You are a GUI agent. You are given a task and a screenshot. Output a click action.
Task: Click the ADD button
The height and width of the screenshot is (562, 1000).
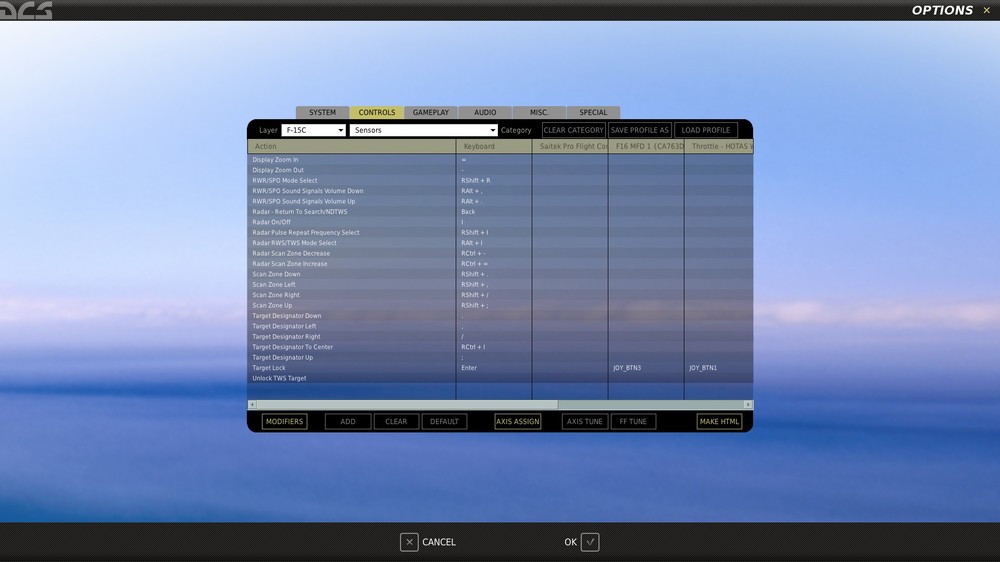pos(348,422)
